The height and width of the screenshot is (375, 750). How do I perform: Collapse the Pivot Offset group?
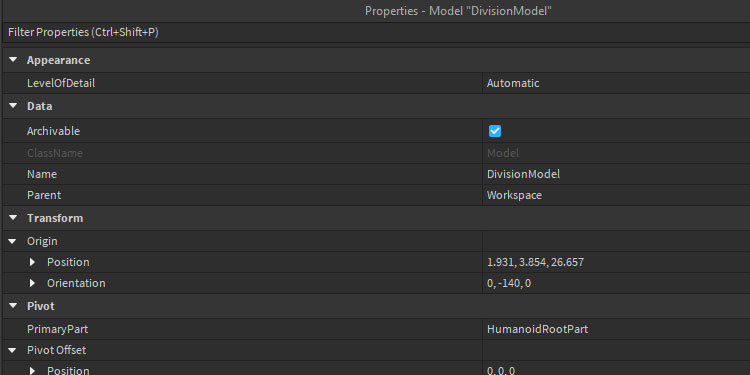click(13, 350)
